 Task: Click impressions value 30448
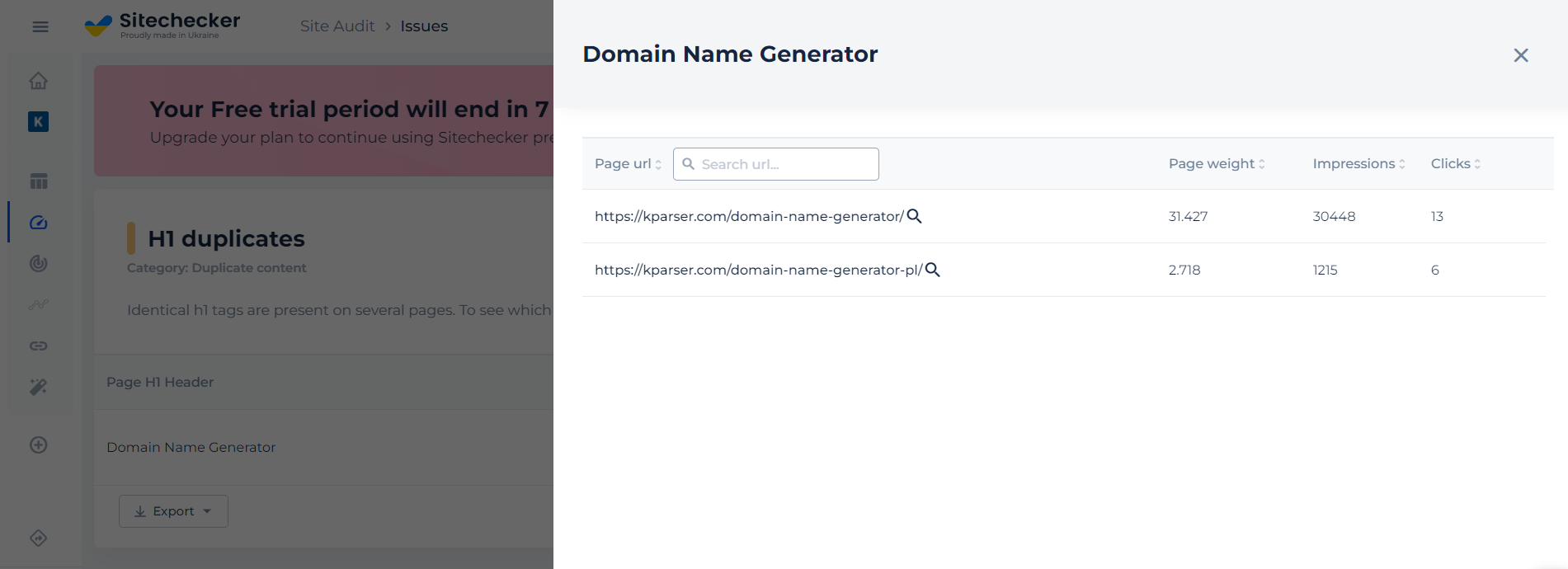(1334, 216)
